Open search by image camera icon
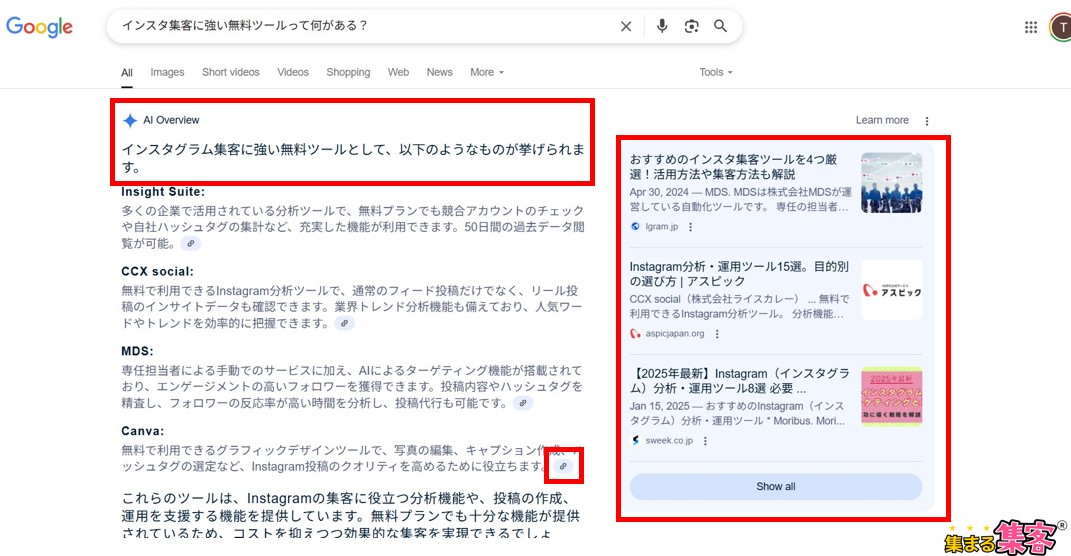The image size is (1071, 556). click(691, 26)
